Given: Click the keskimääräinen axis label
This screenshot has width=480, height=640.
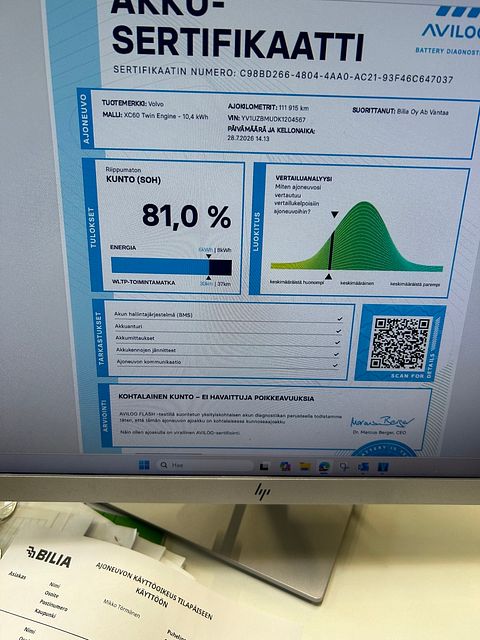Looking at the screenshot, I should (357, 283).
